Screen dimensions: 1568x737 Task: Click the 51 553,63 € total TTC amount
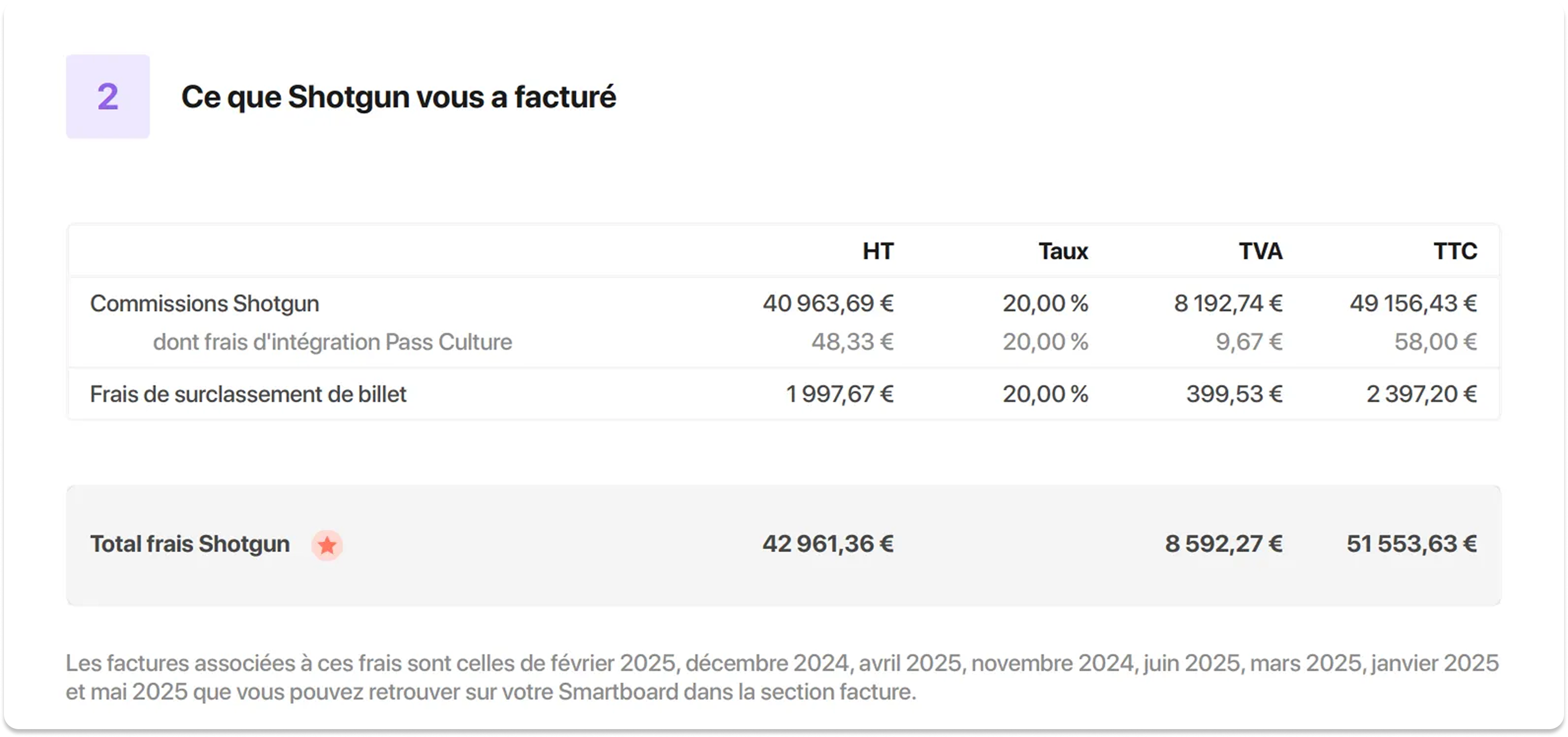click(x=1411, y=544)
